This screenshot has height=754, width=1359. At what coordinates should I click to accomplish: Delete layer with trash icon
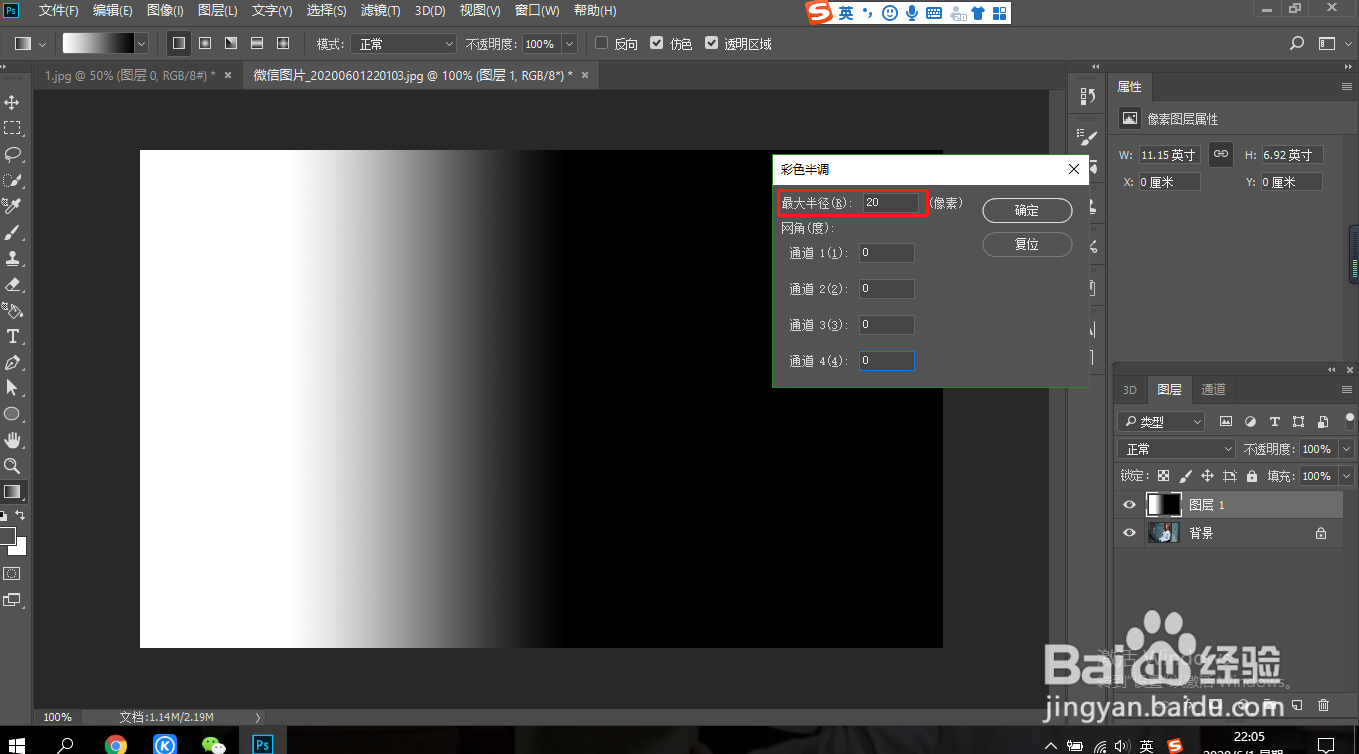1324,706
